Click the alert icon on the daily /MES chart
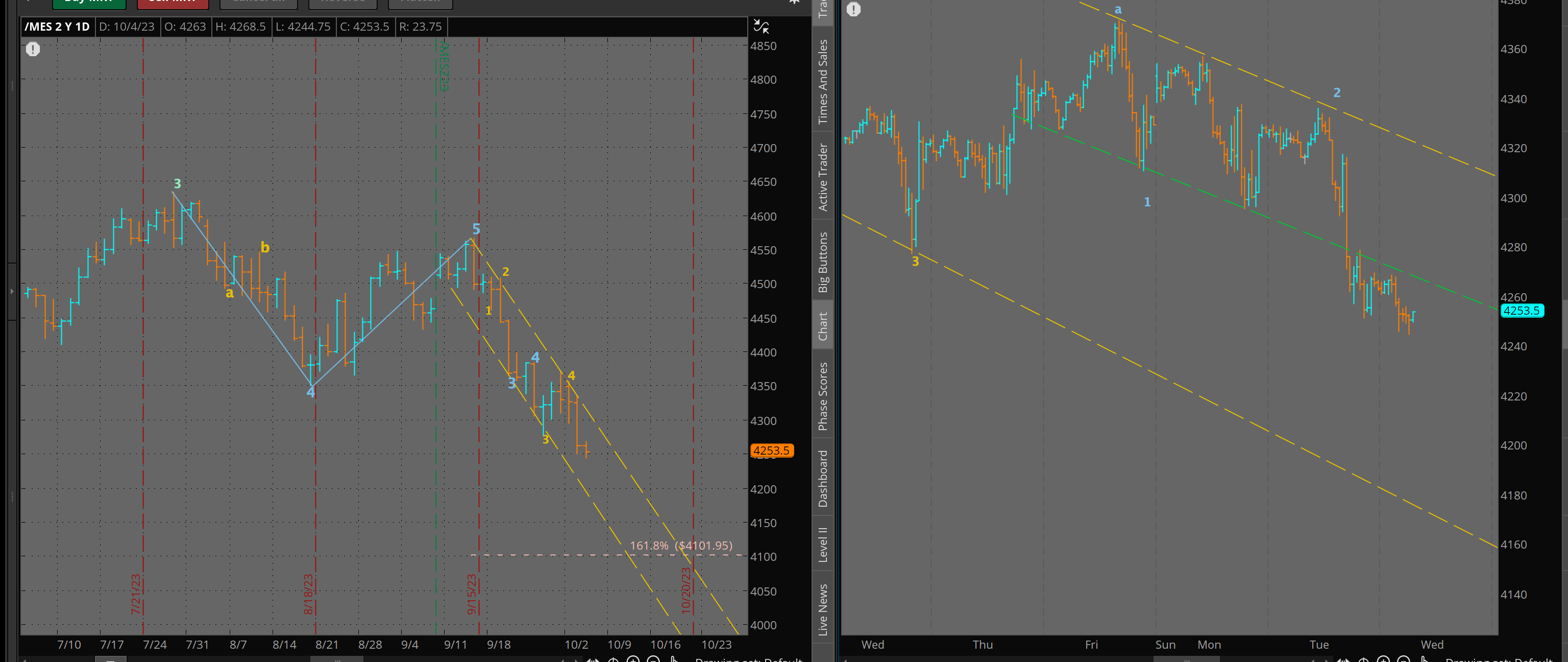The height and width of the screenshot is (662, 1568). click(33, 50)
